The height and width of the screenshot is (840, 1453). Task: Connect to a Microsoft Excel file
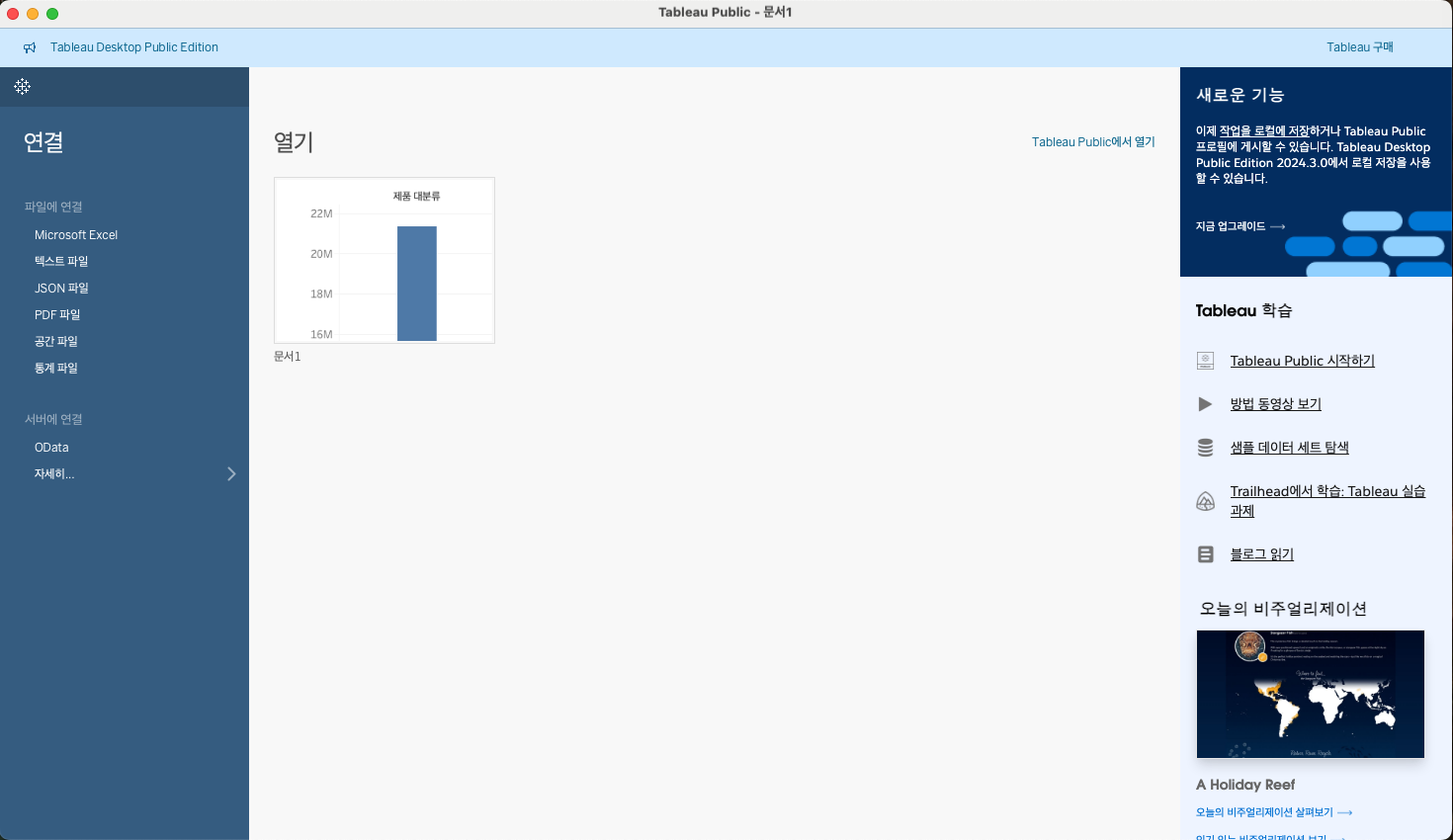[x=76, y=235]
